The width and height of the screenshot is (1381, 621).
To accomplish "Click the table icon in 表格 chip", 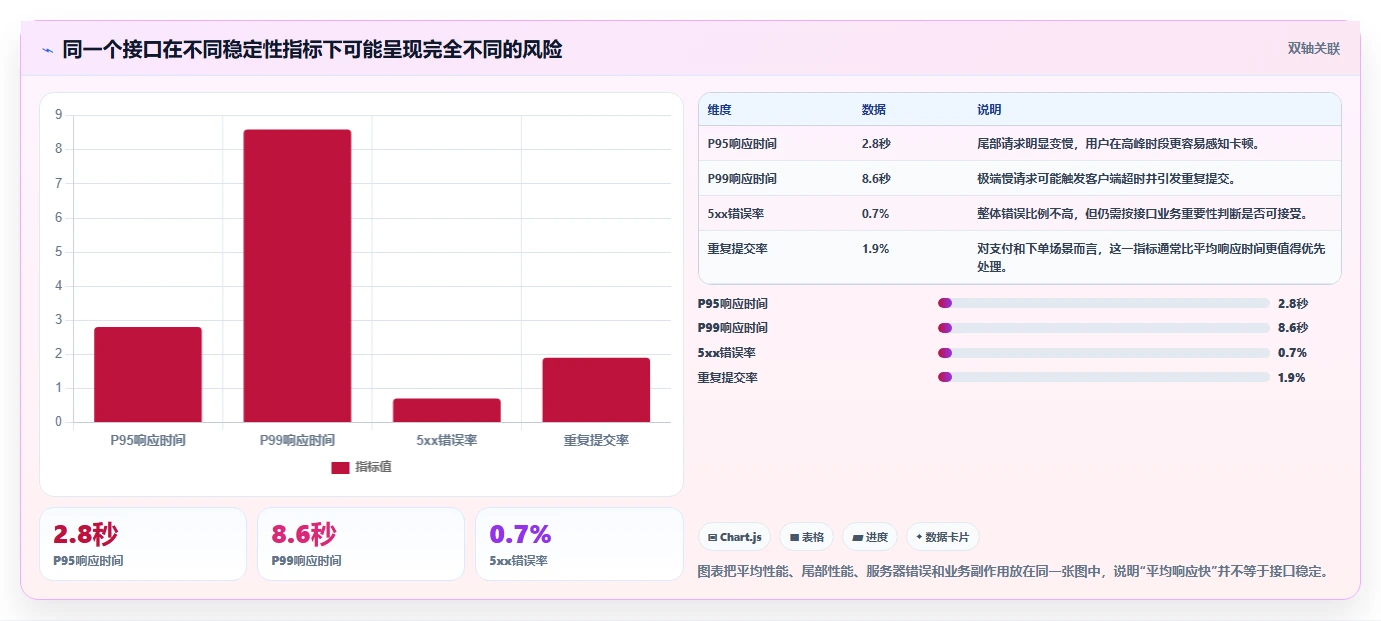I will (x=794, y=538).
